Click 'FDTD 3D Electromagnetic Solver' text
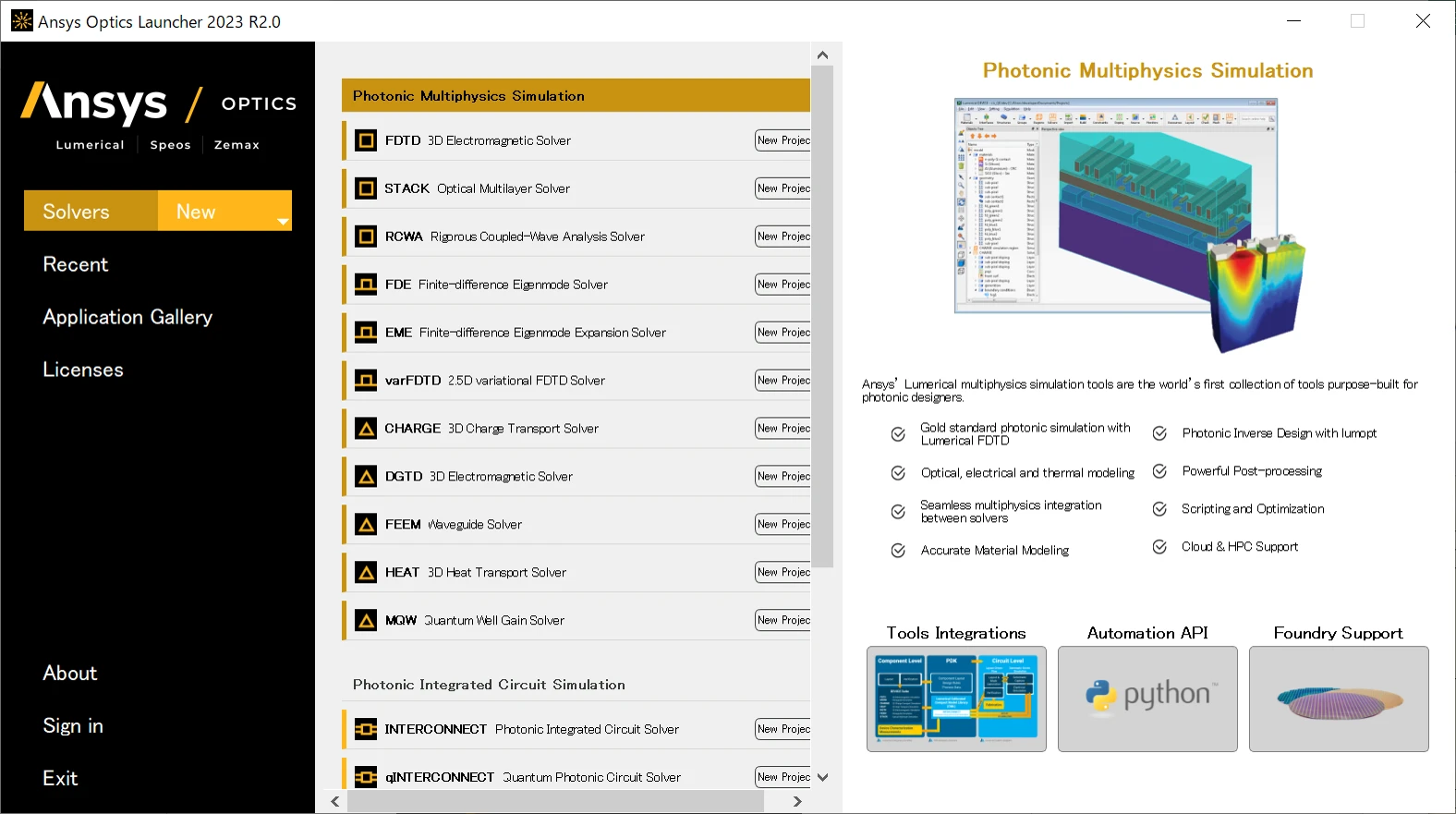 pyautogui.click(x=478, y=140)
